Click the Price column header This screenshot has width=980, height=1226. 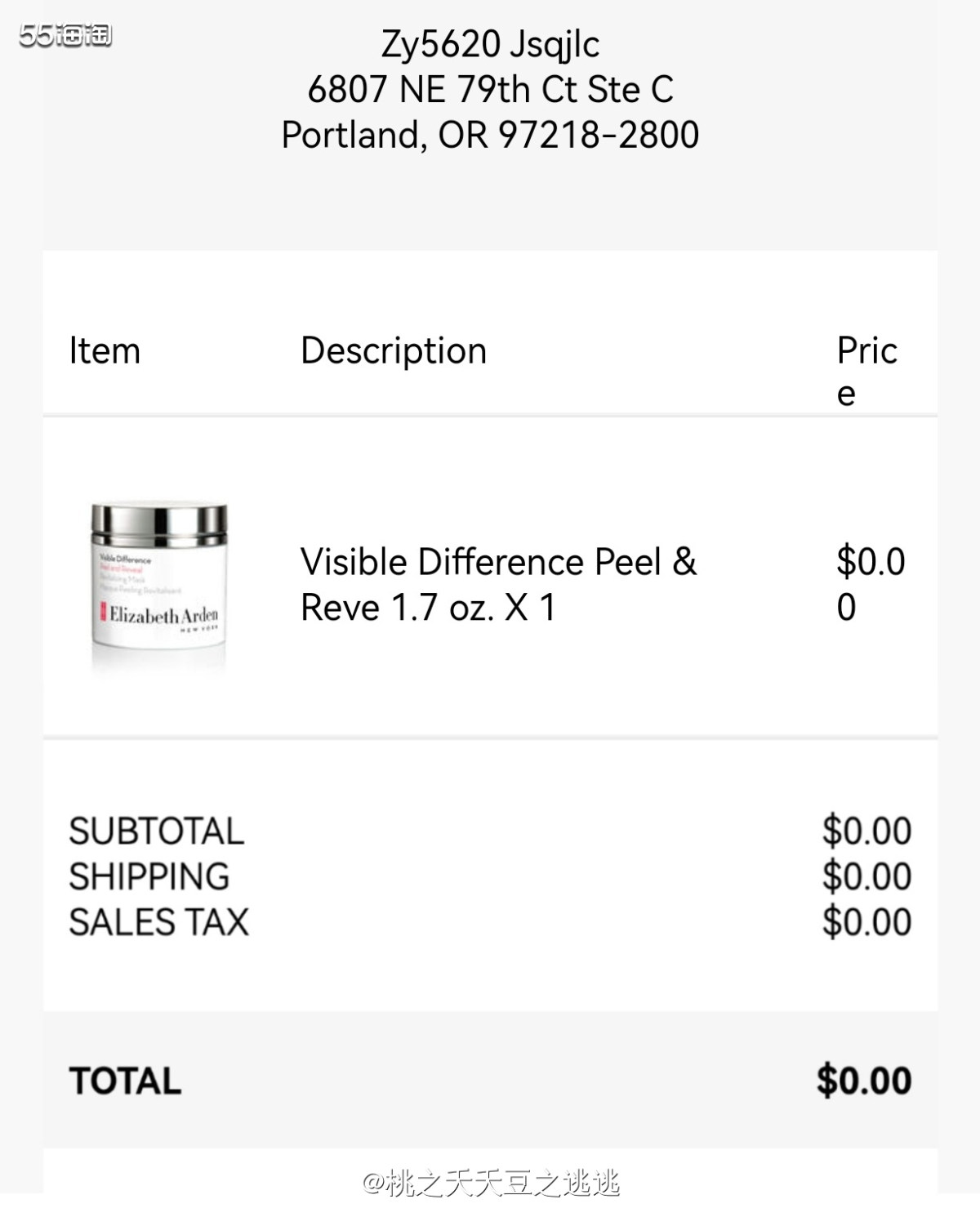point(866,371)
